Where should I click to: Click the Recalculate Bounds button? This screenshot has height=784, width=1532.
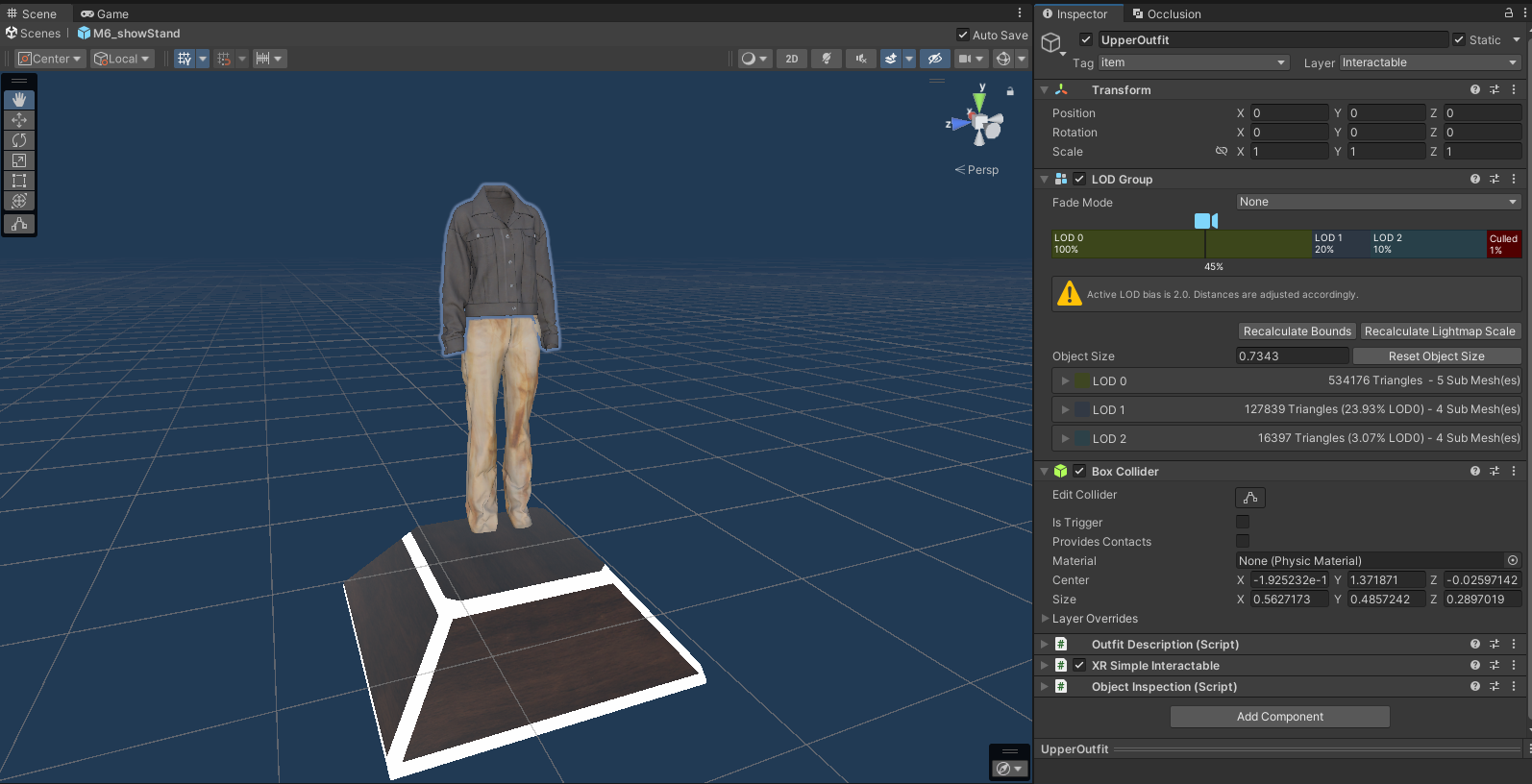point(1297,331)
